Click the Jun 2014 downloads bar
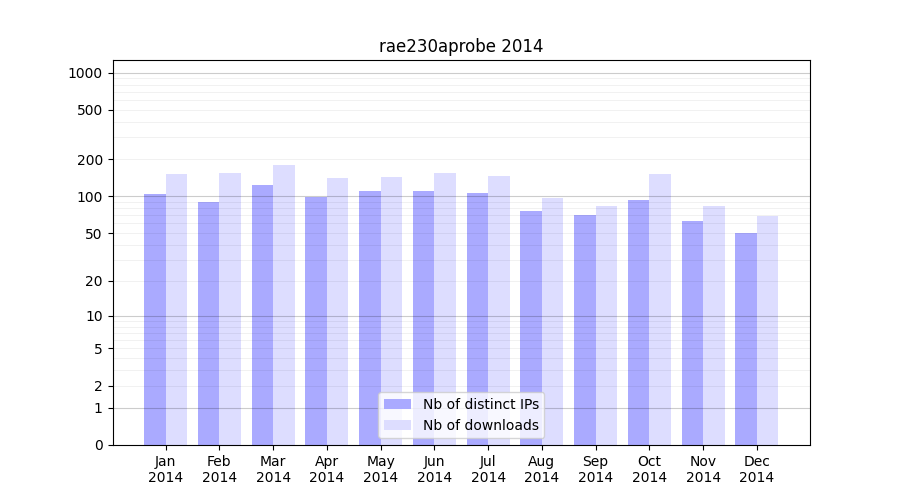The width and height of the screenshot is (900, 500). (445, 309)
